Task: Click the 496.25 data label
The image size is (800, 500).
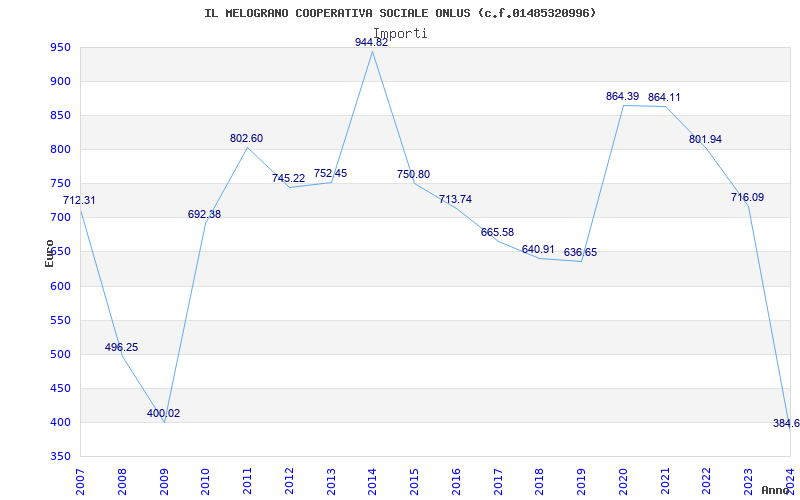Action: coord(121,347)
